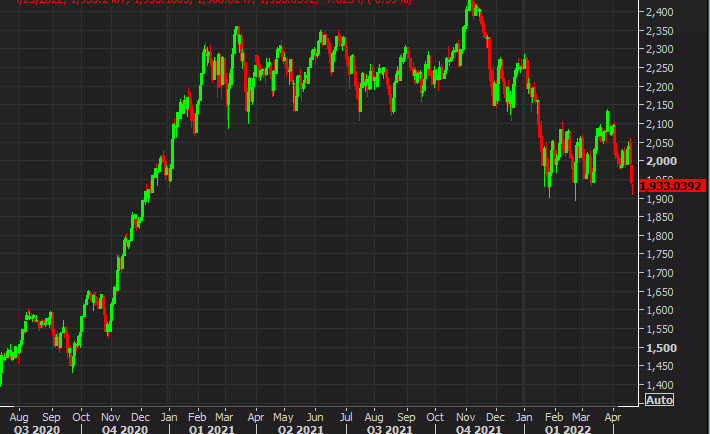Select the Q4 2020 quarter label
The height and width of the screenshot is (434, 710).
click(124, 428)
